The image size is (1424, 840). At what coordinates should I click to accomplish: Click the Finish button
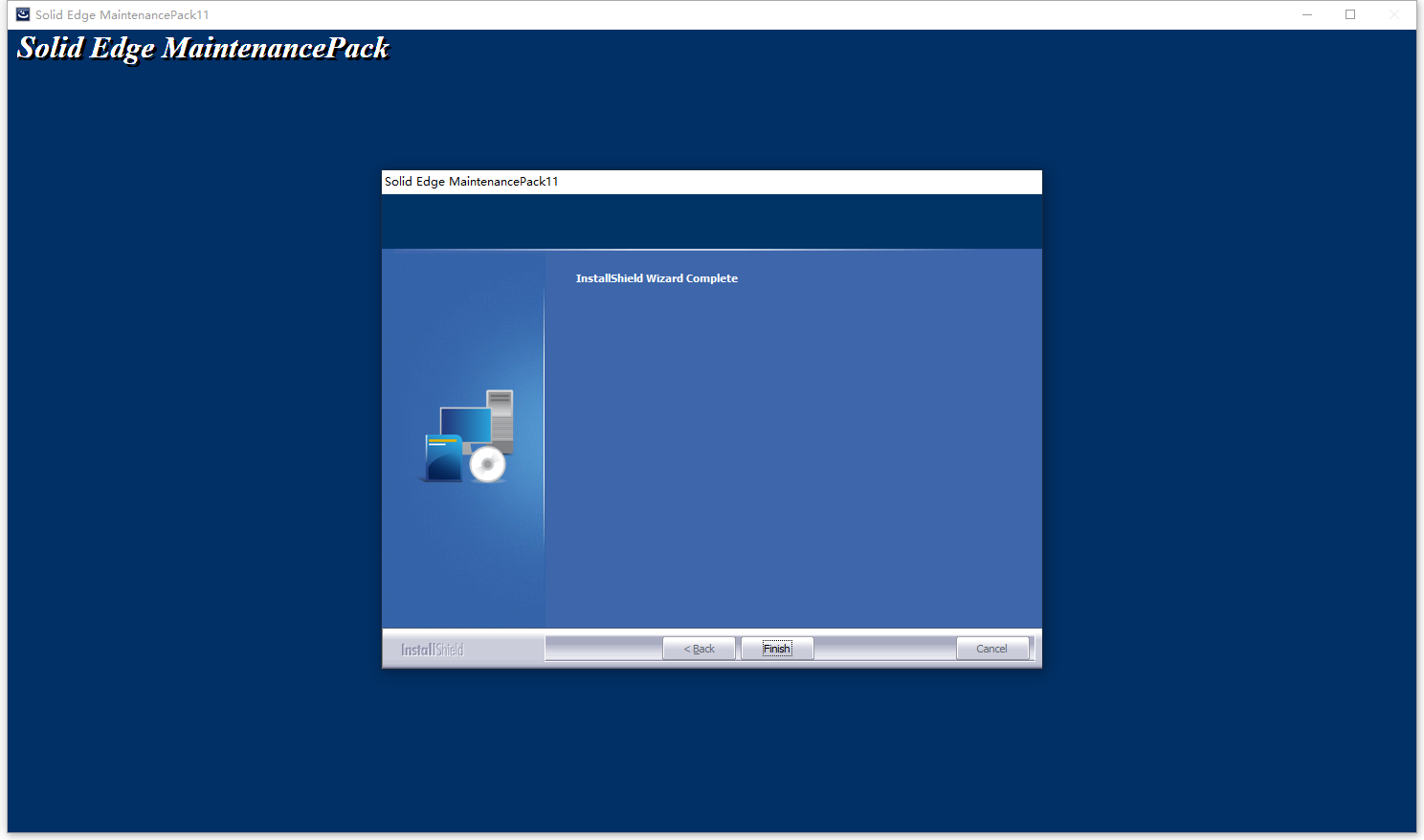[x=777, y=649]
